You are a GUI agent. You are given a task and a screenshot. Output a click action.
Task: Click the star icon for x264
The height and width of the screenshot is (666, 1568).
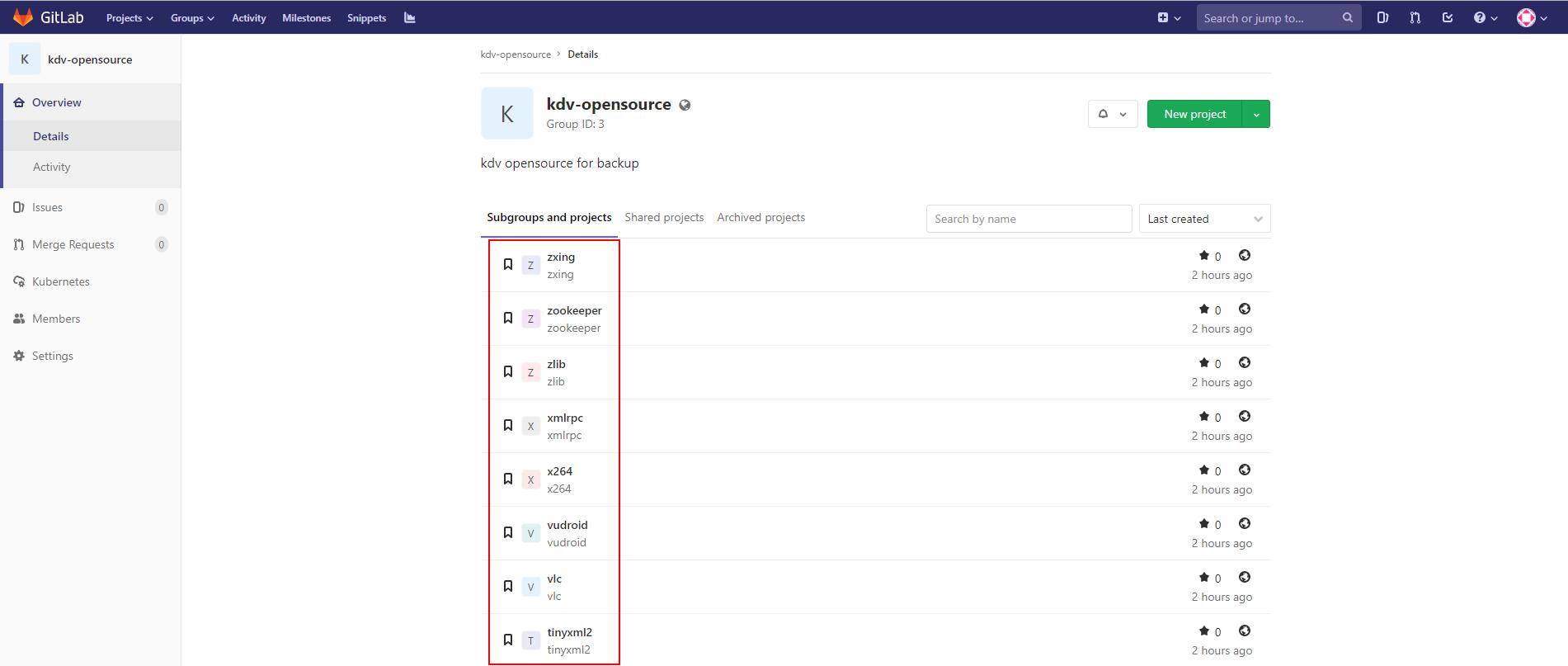tap(1203, 470)
